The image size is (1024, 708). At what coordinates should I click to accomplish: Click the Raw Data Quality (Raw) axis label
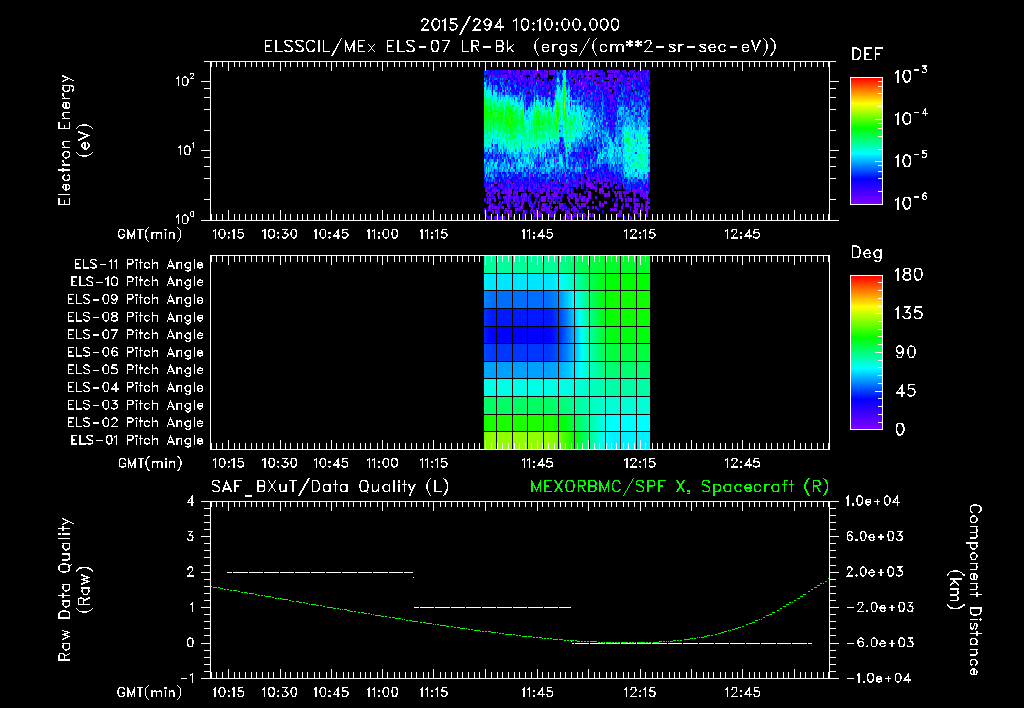pyautogui.click(x=74, y=590)
